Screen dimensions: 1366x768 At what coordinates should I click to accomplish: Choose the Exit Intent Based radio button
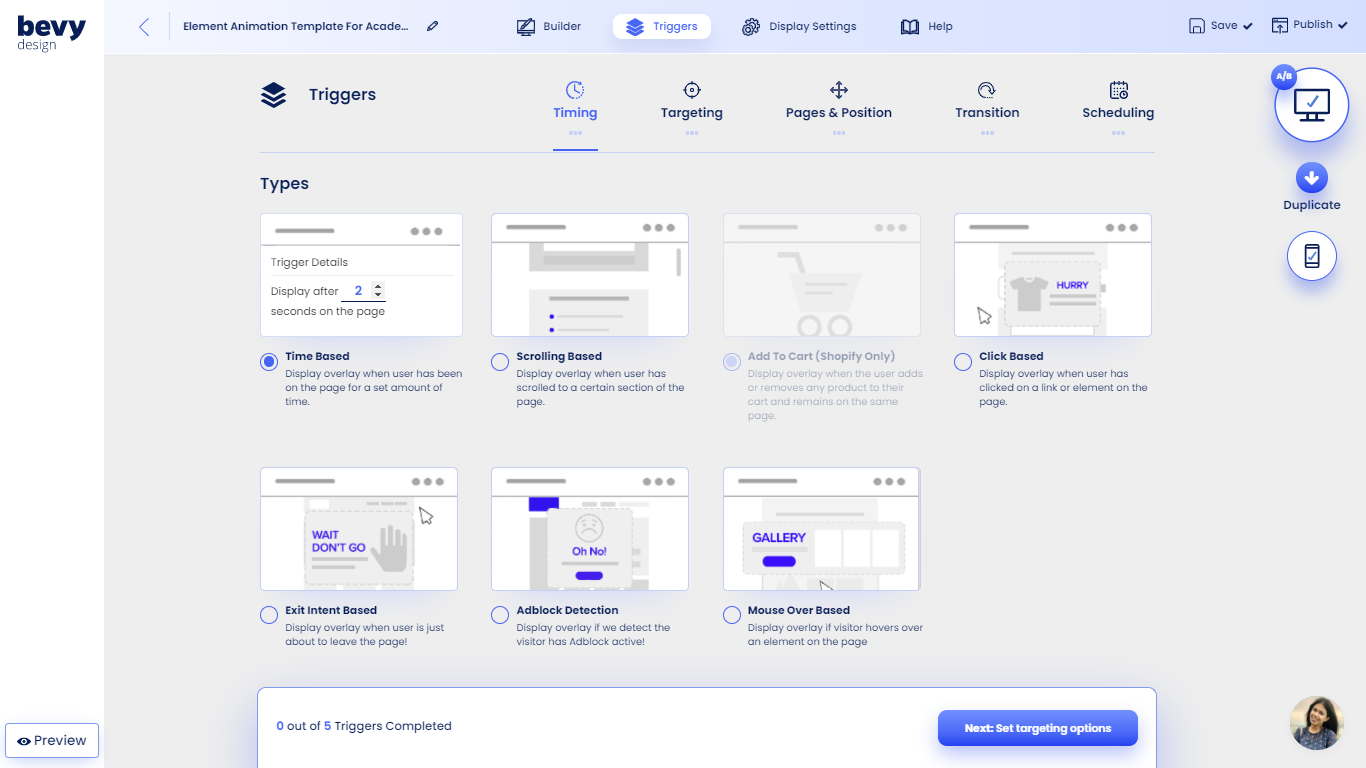tap(269, 616)
